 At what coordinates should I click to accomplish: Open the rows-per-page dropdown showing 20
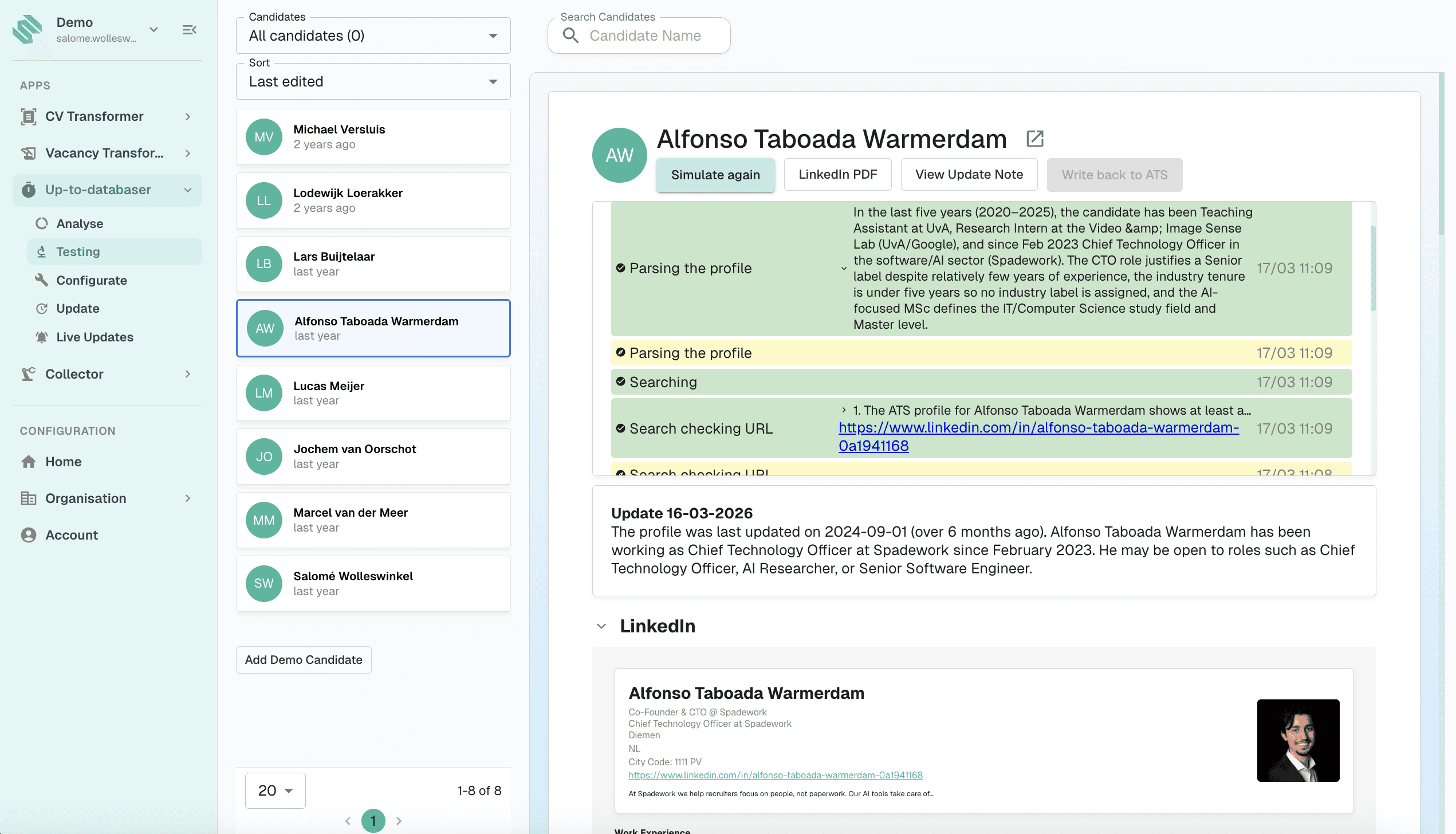tap(275, 790)
